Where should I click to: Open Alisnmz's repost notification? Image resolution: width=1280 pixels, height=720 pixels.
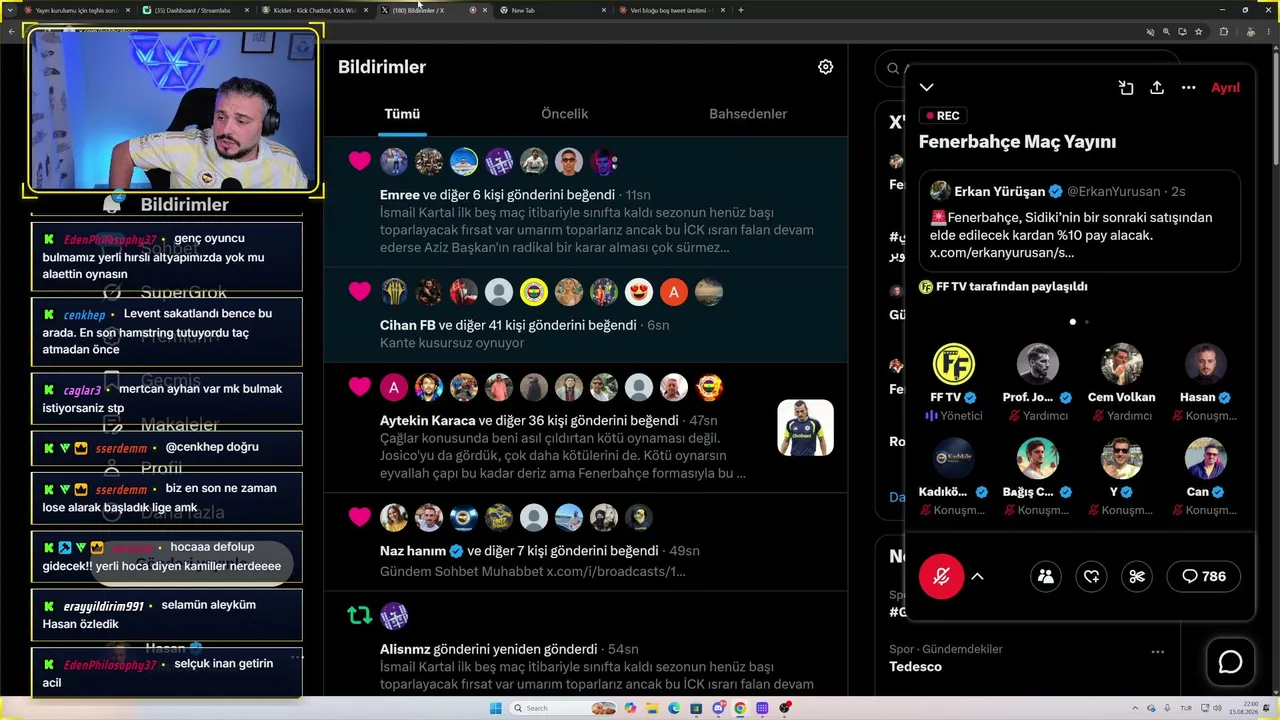tap(586, 645)
